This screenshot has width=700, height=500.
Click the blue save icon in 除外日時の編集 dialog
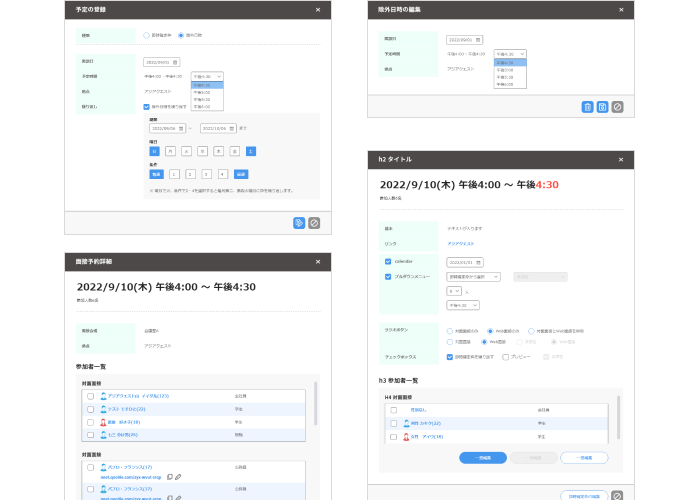602,106
